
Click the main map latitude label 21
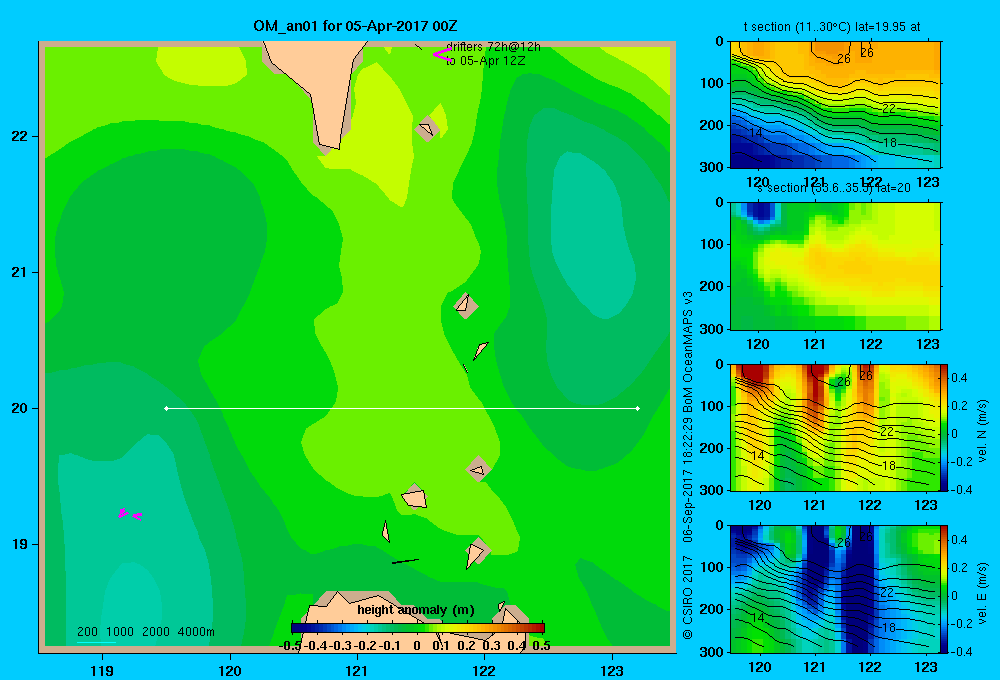(20, 272)
